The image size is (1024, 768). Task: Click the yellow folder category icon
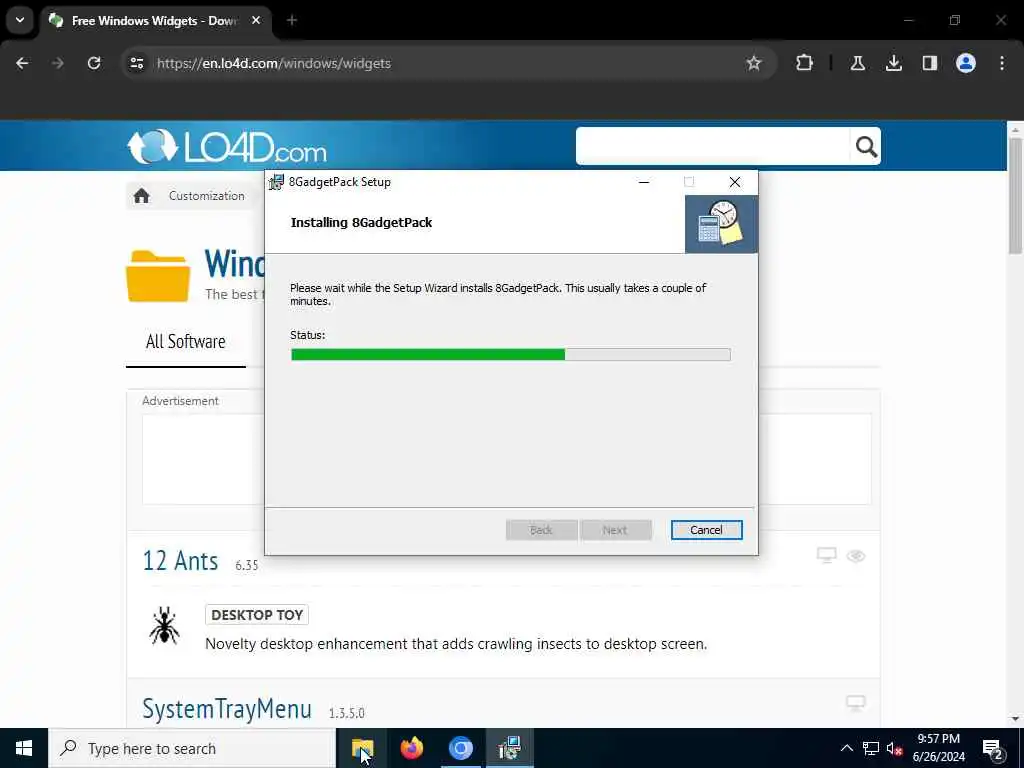158,276
